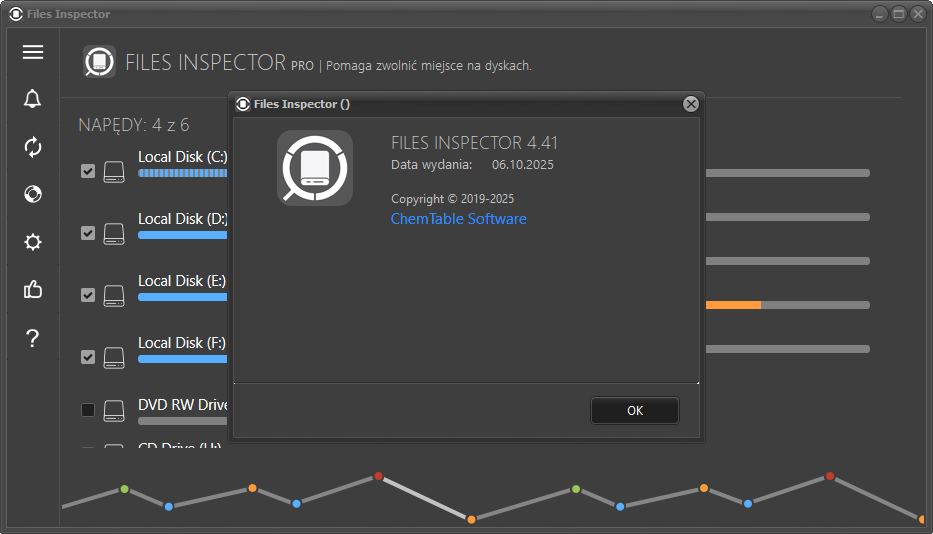Click drive icon for DVD RW Drive
Image resolution: width=933 pixels, height=534 pixels.
click(x=114, y=410)
